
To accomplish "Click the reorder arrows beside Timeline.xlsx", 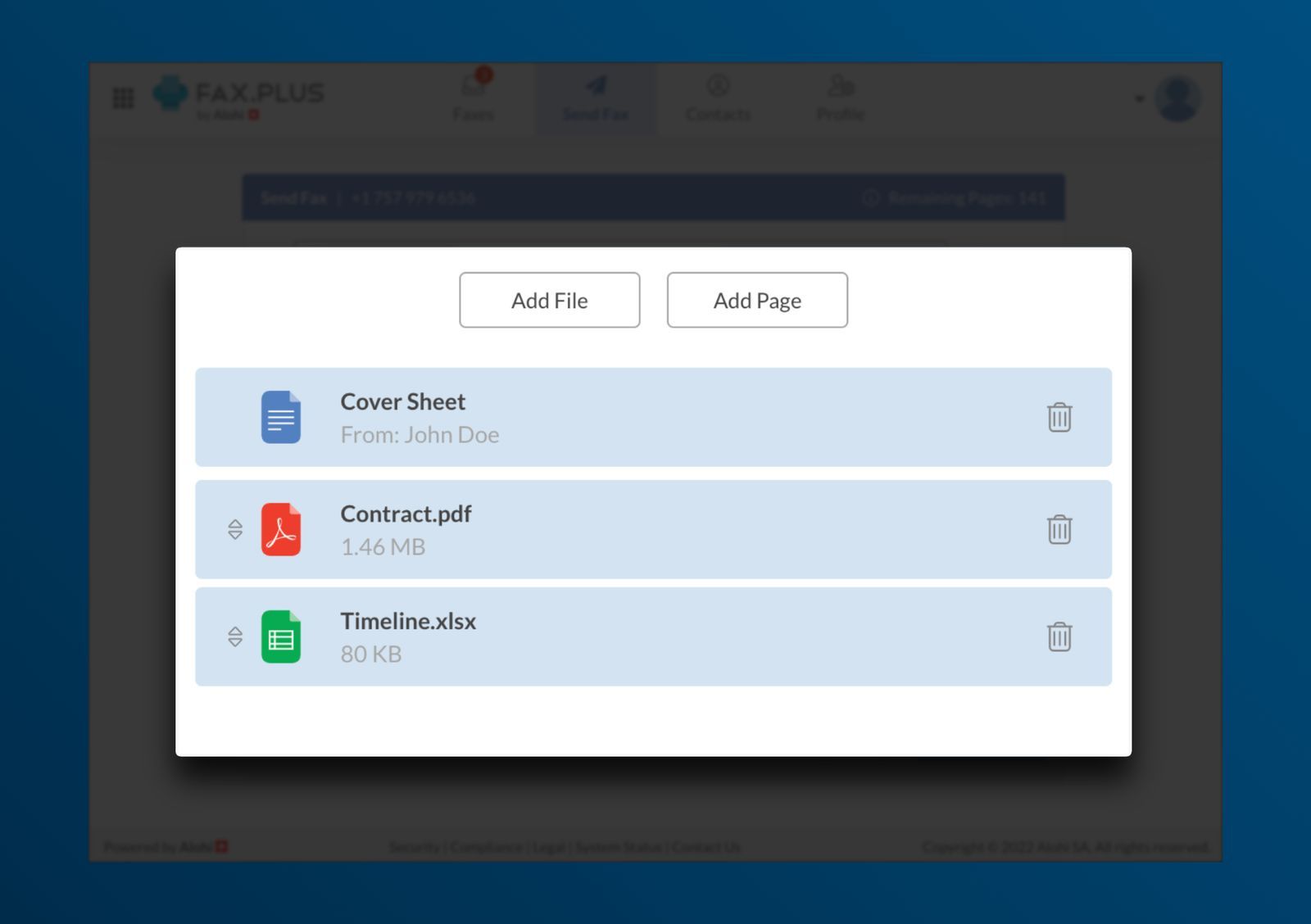I will [x=234, y=636].
